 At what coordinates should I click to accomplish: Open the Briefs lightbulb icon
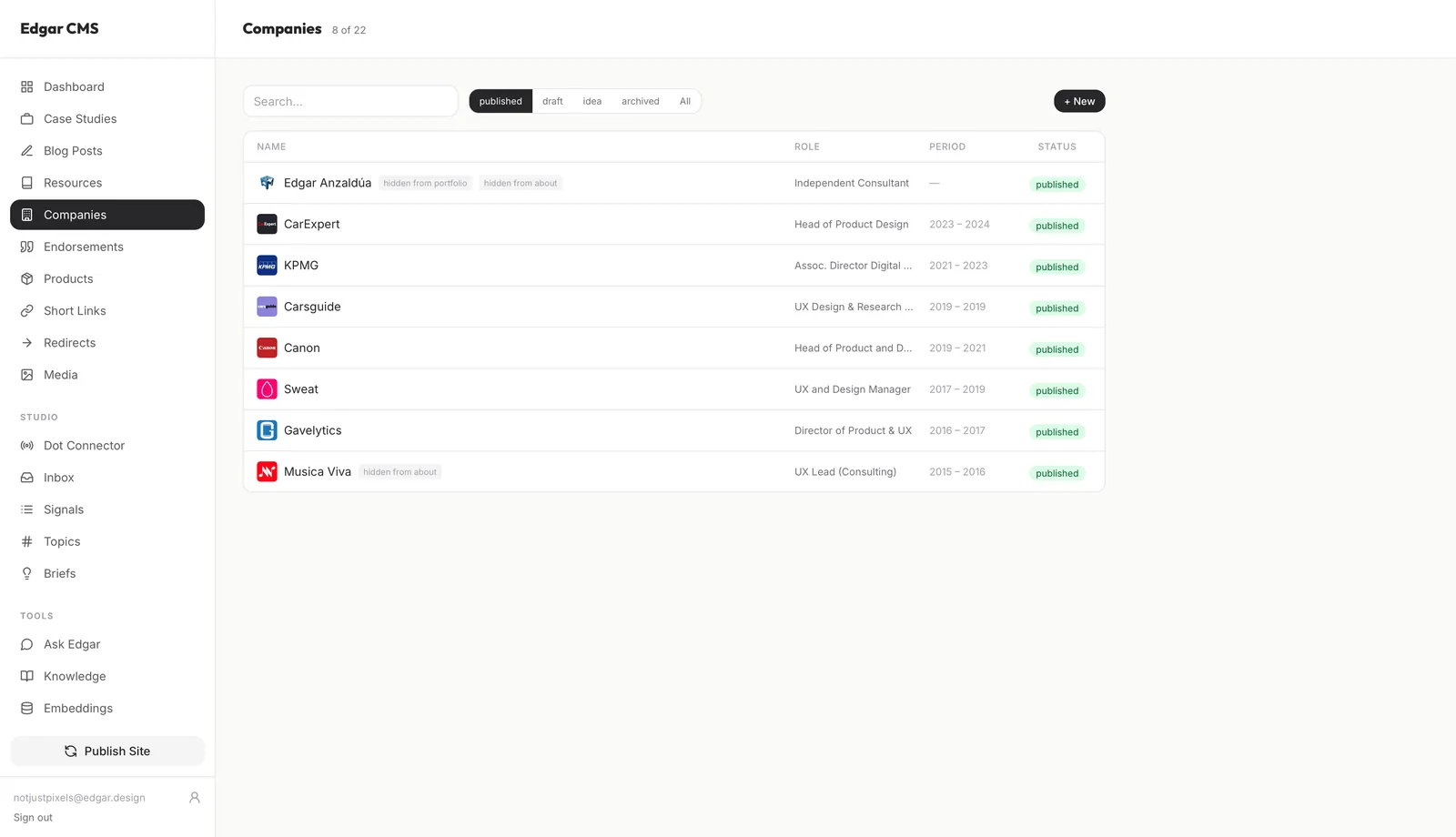coord(27,573)
